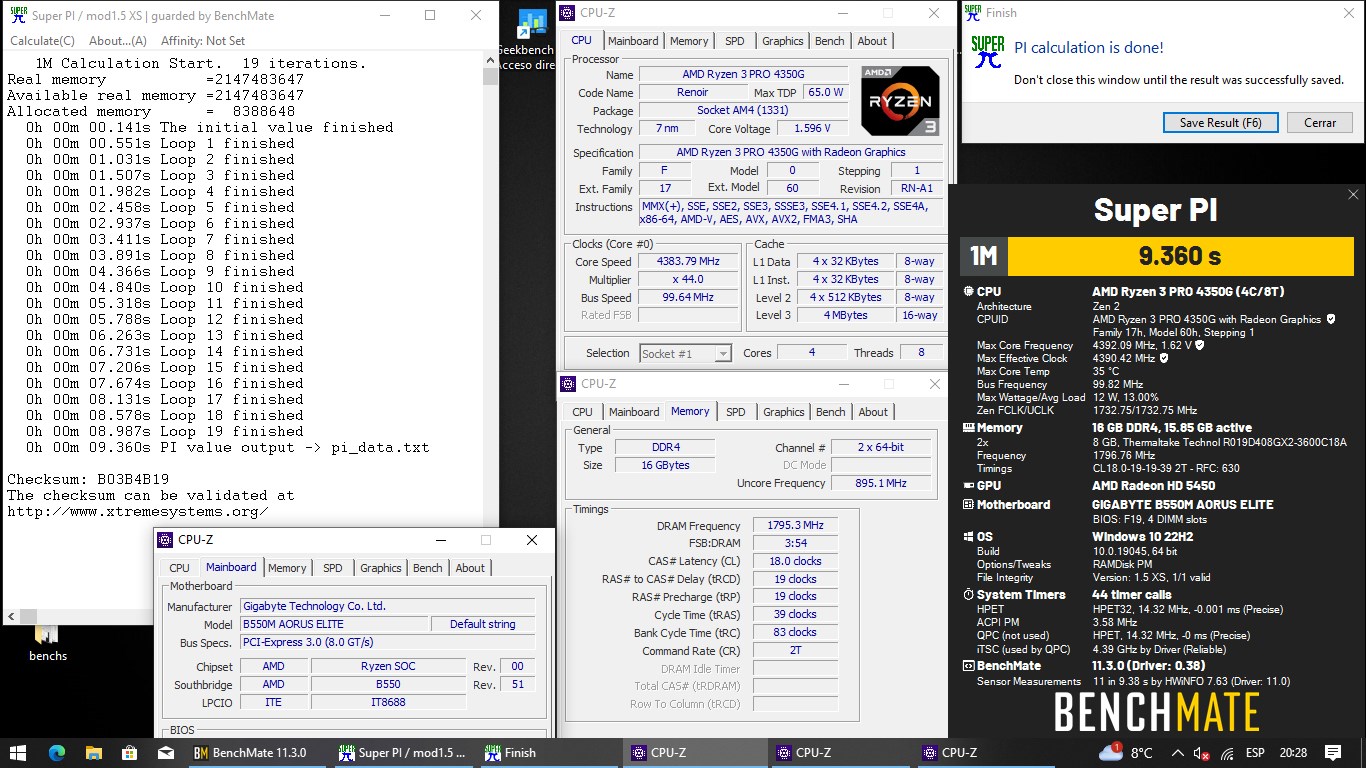
Task: Select the Bench tab in top CPU-Z window
Action: click(829, 41)
